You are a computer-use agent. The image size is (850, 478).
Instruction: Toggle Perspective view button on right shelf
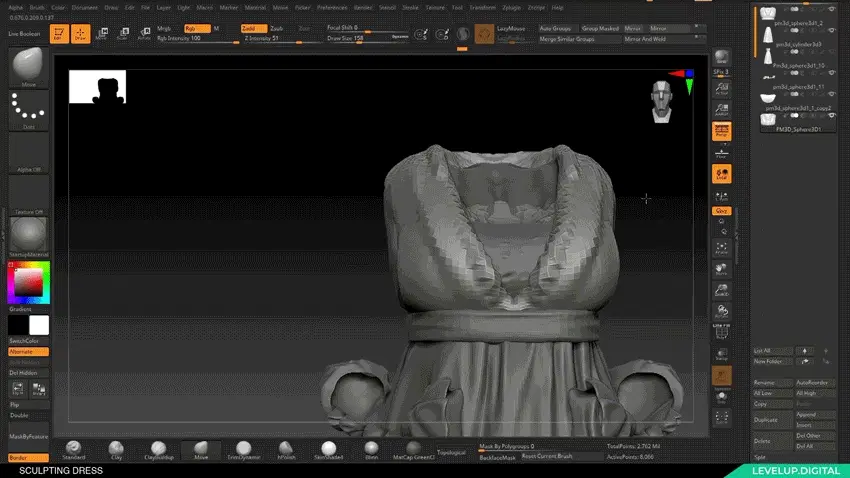click(721, 130)
